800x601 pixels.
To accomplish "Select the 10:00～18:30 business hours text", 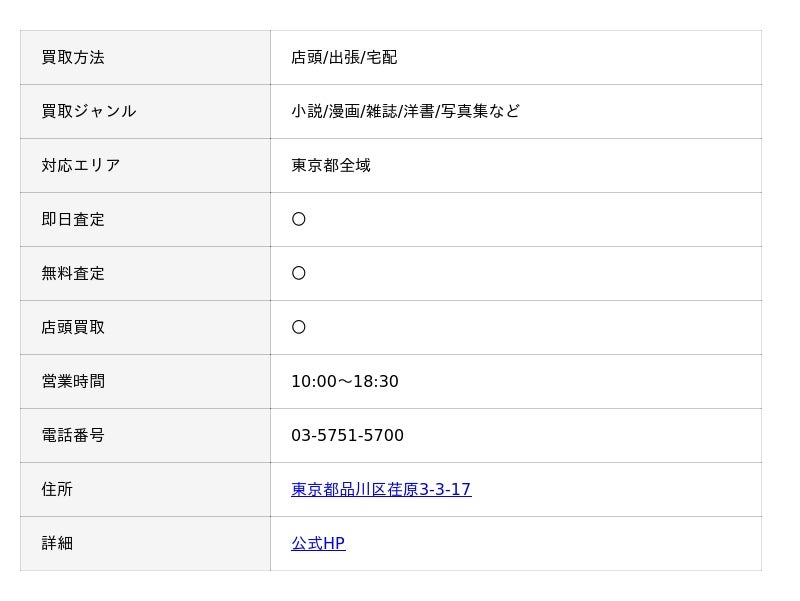I will pyautogui.click(x=345, y=381).
